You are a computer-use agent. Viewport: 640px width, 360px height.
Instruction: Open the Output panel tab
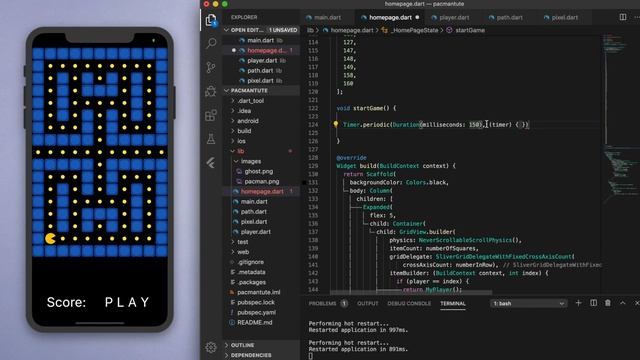[367, 303]
